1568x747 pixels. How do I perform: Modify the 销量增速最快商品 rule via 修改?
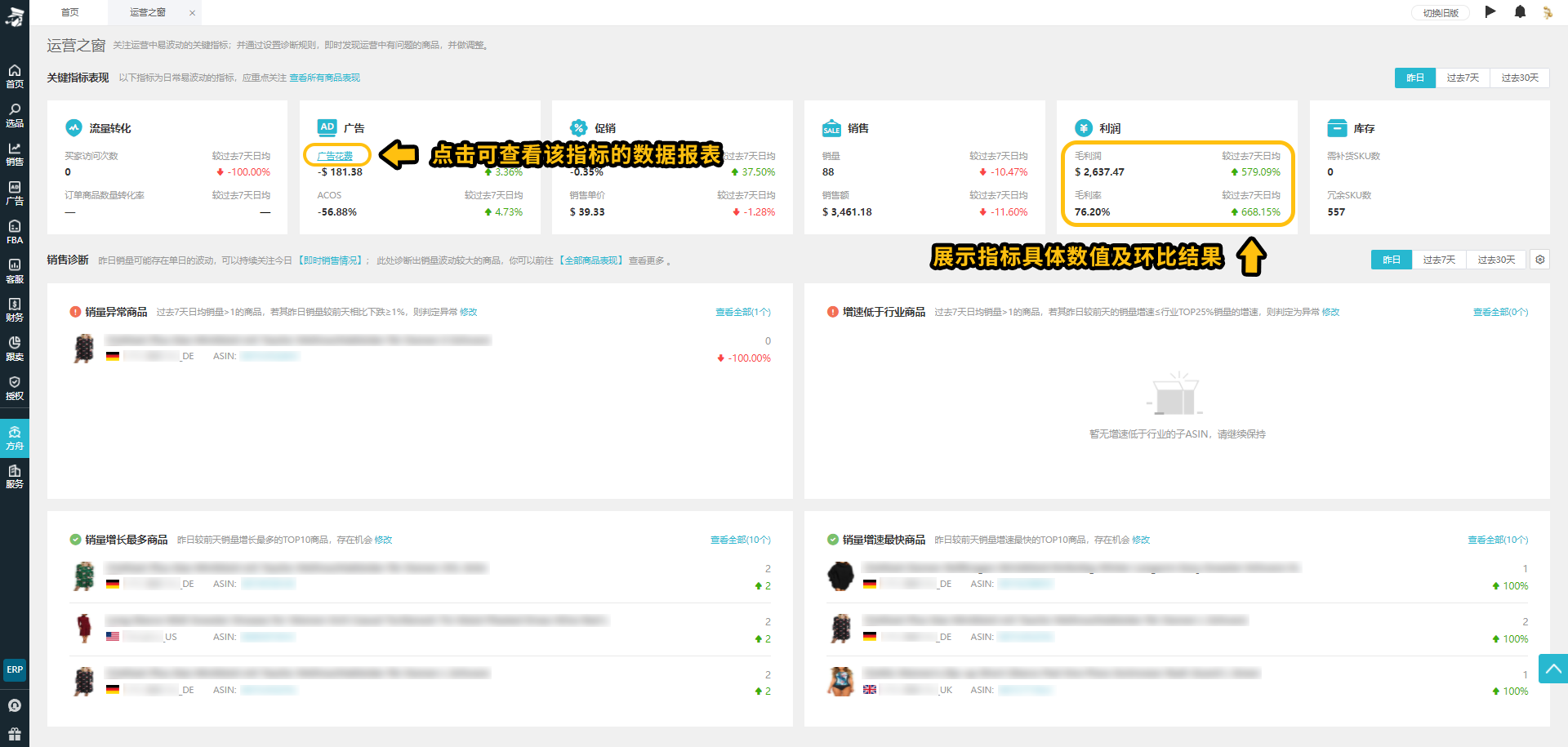pos(1141,540)
